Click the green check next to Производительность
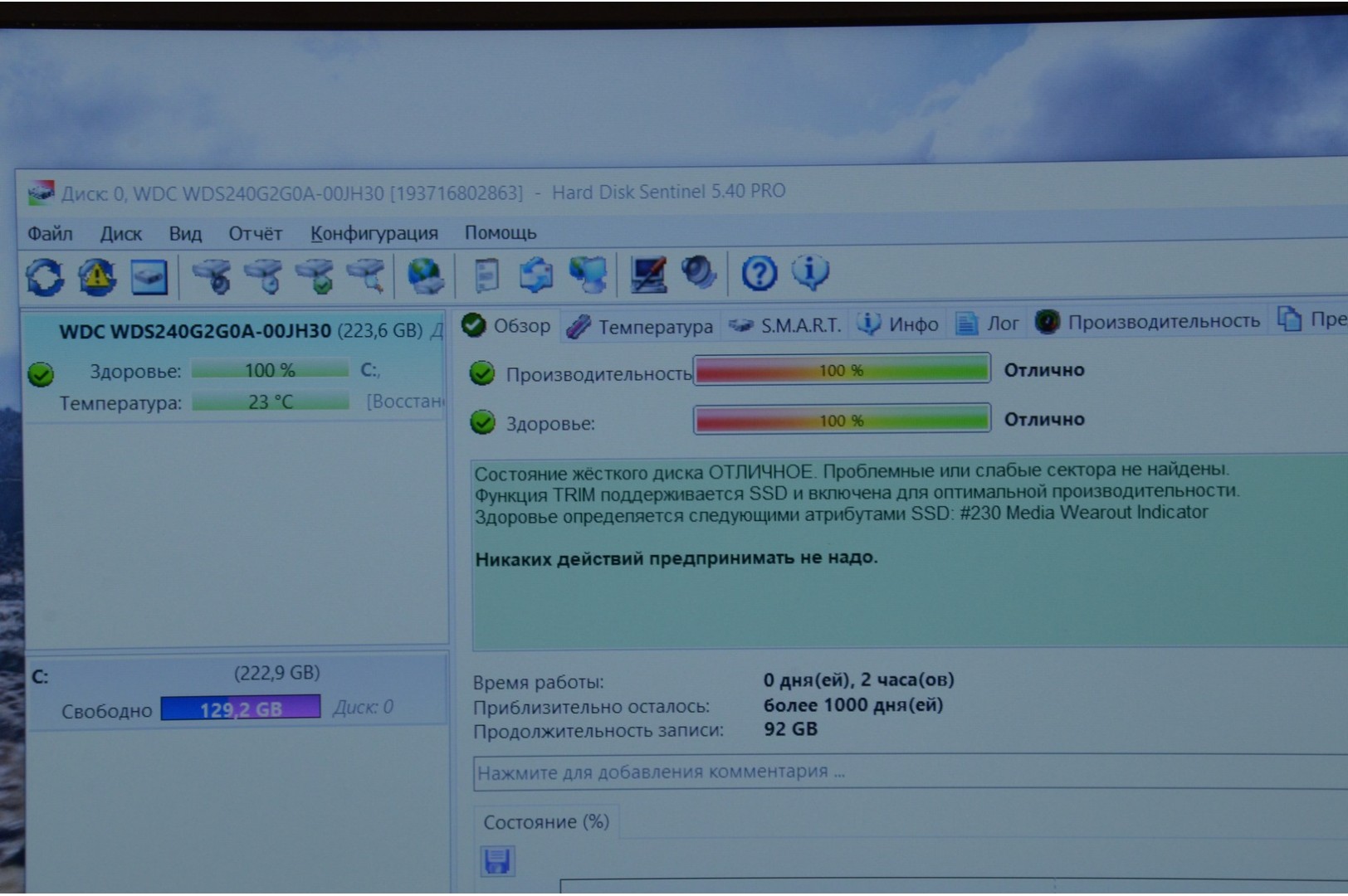 [481, 374]
